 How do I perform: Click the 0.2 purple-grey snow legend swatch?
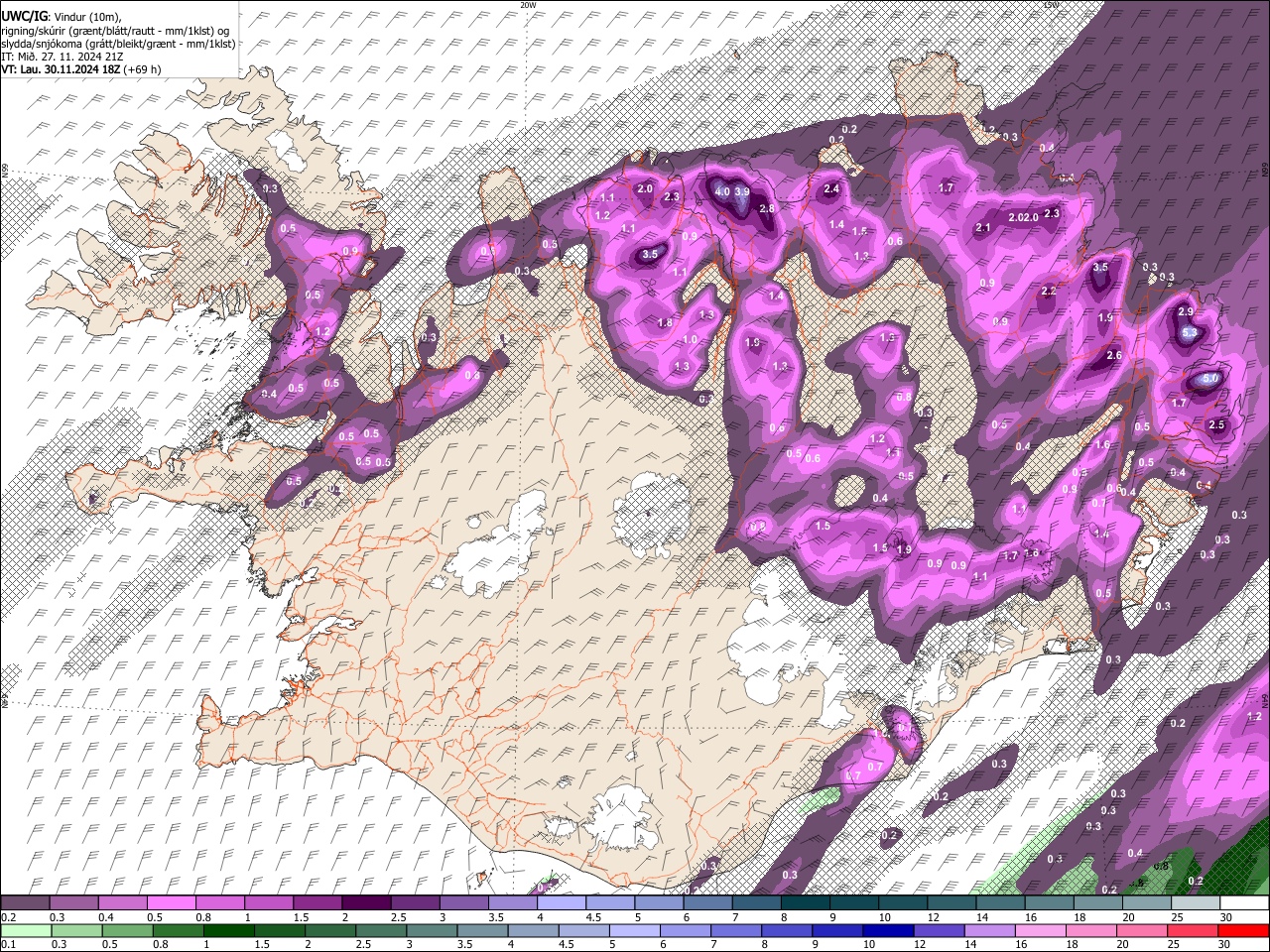25,902
